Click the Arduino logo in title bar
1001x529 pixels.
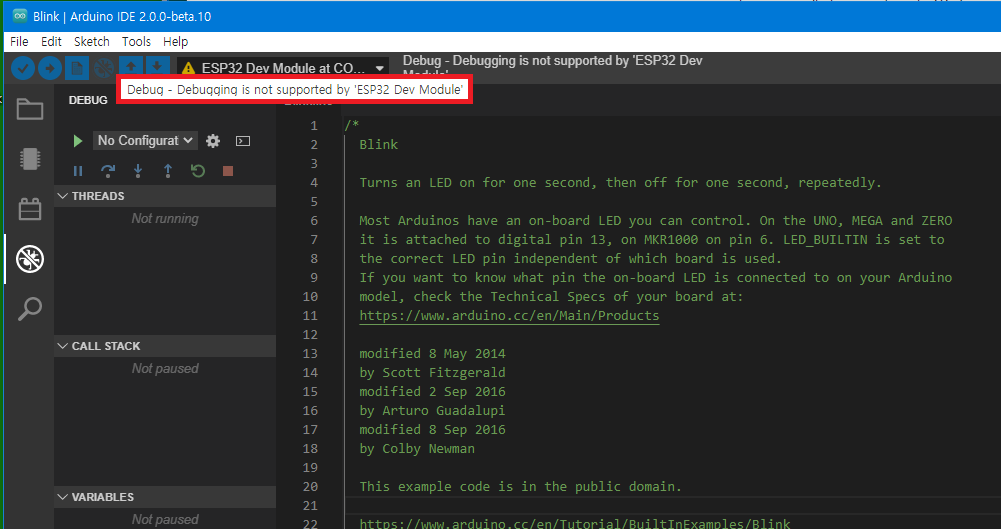[19, 17]
